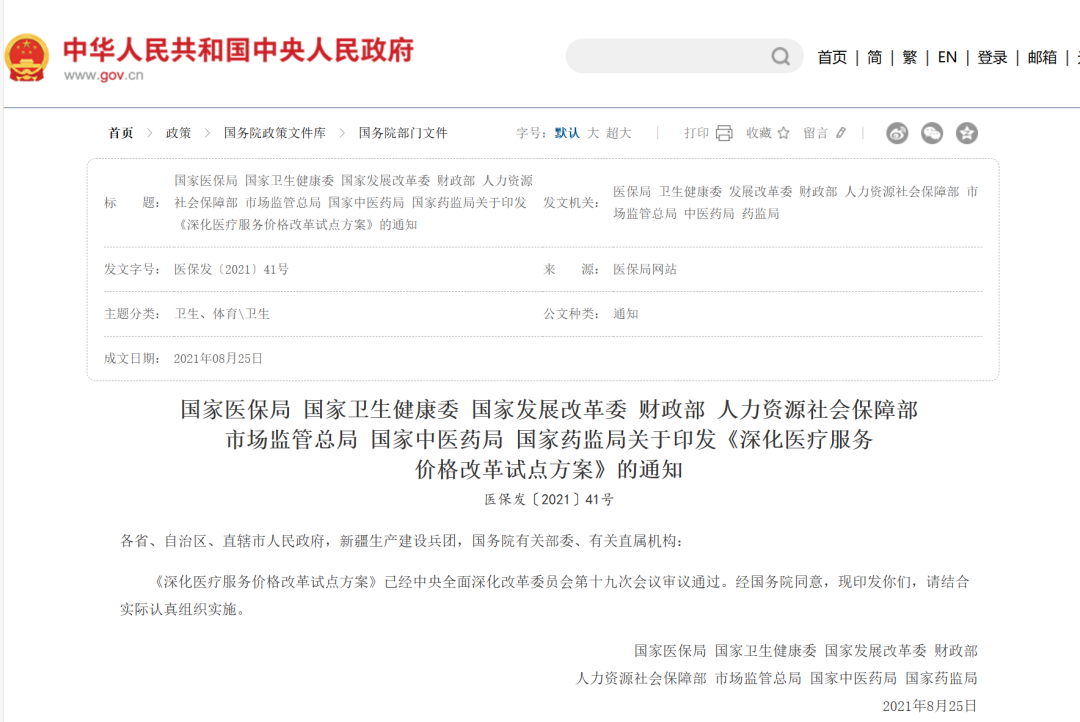Set font size to 默认
The image size is (1080, 722).
click(567, 133)
